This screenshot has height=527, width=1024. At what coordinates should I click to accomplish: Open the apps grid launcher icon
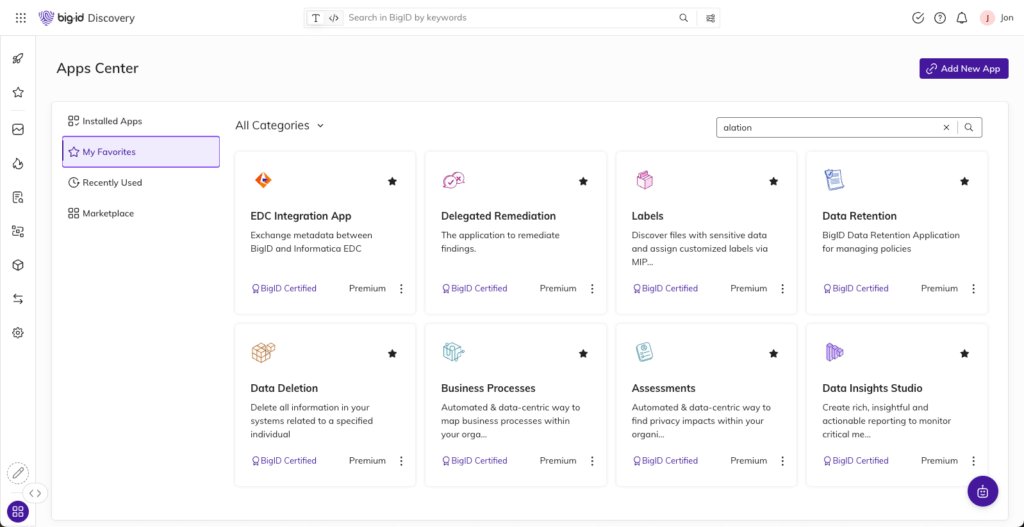point(21,18)
